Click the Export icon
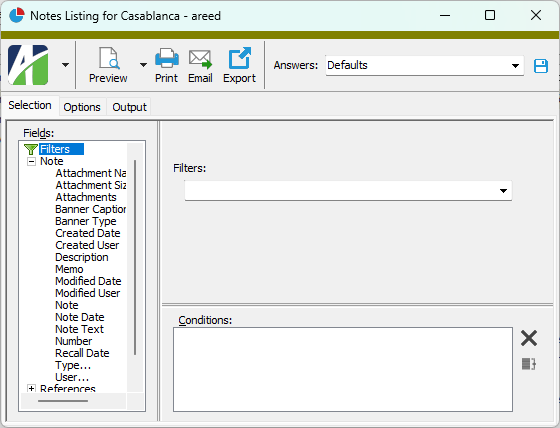The image size is (560, 428). (x=240, y=58)
